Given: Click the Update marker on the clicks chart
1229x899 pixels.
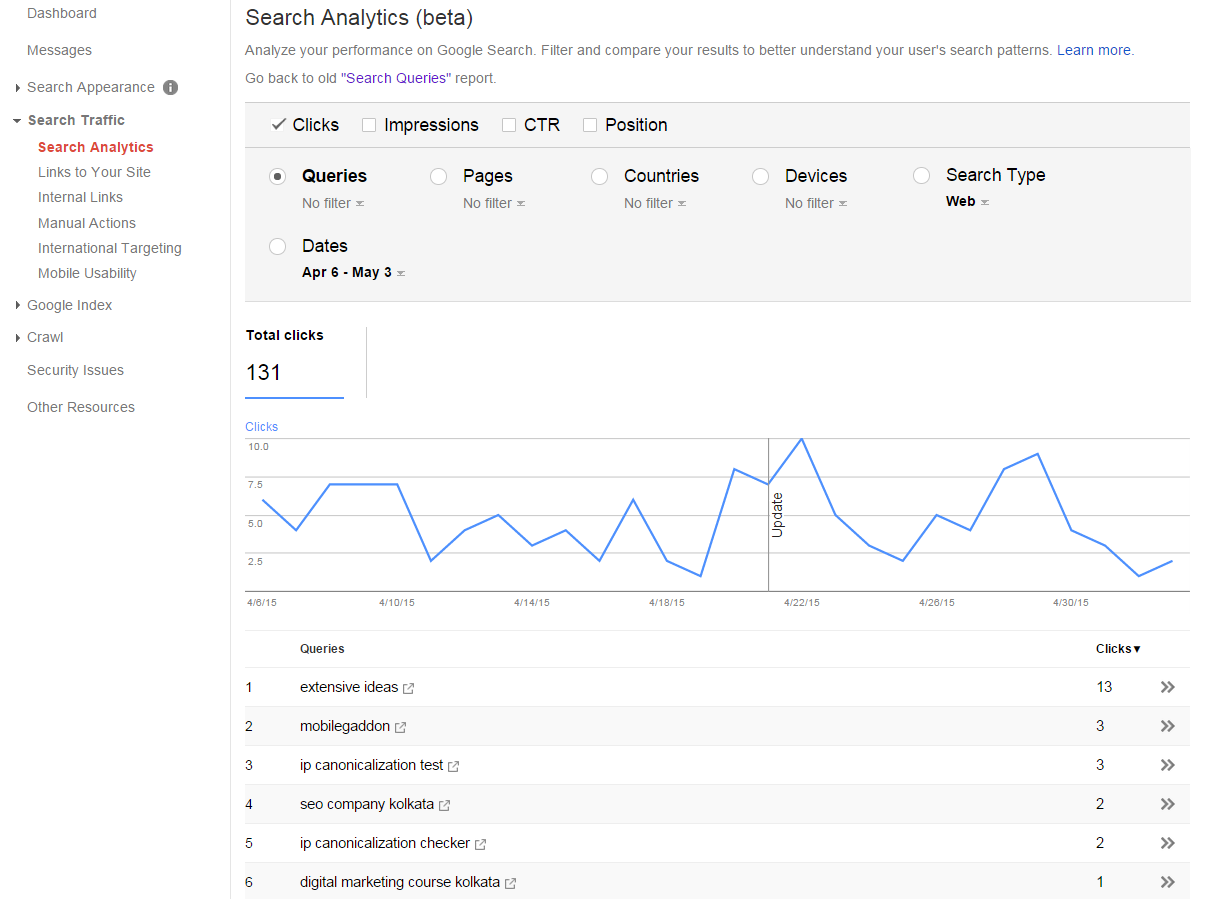Looking at the screenshot, I should coord(777,514).
